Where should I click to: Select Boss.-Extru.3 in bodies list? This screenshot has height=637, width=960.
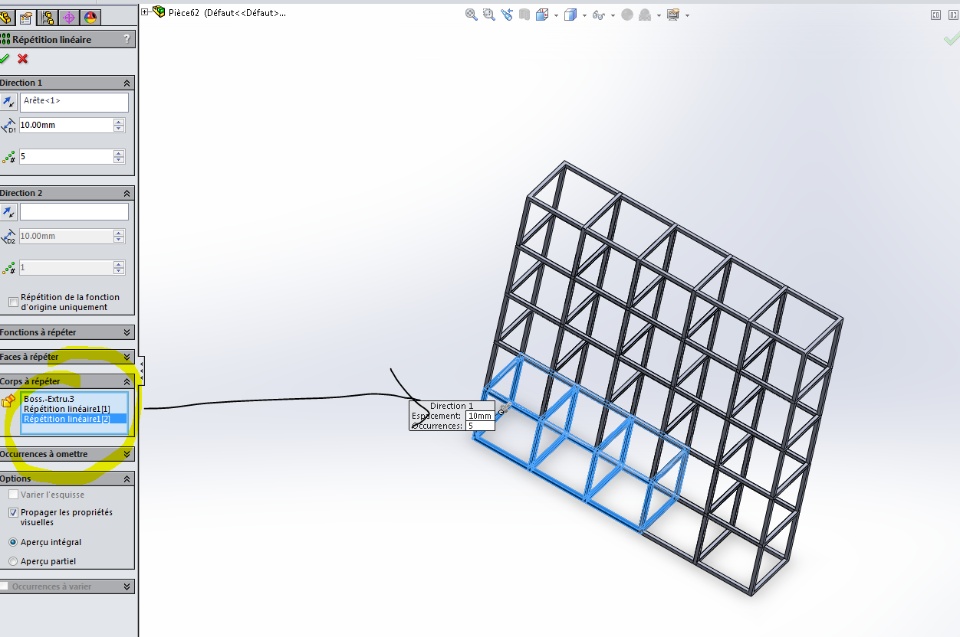[x=49, y=399]
